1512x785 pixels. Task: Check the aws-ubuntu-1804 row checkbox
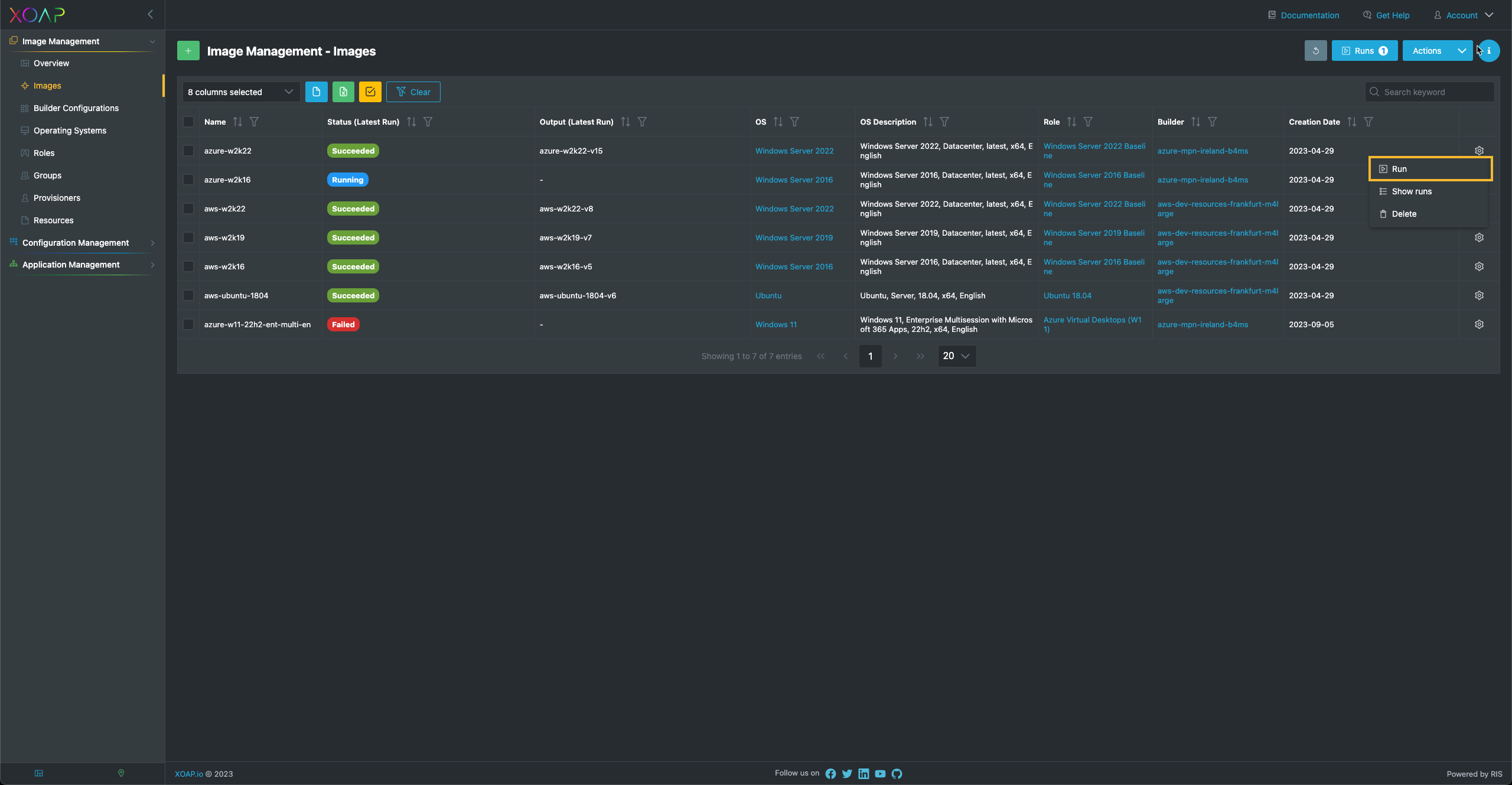(x=188, y=295)
